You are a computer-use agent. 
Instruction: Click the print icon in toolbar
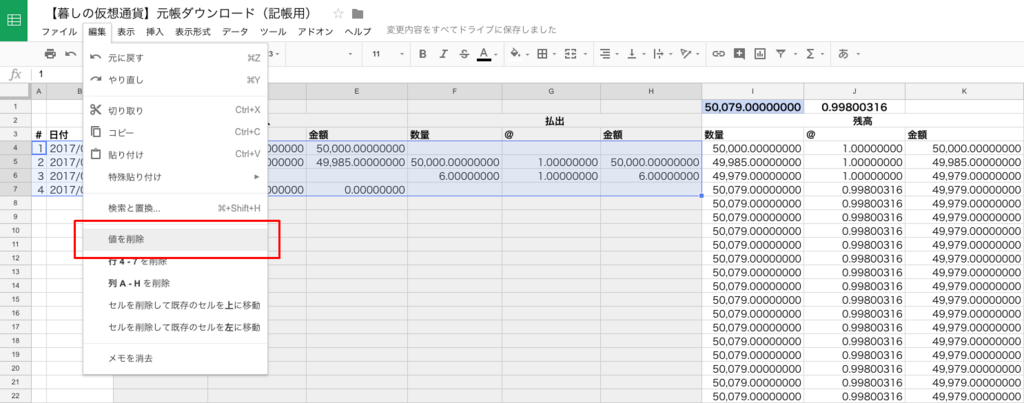click(x=50, y=54)
